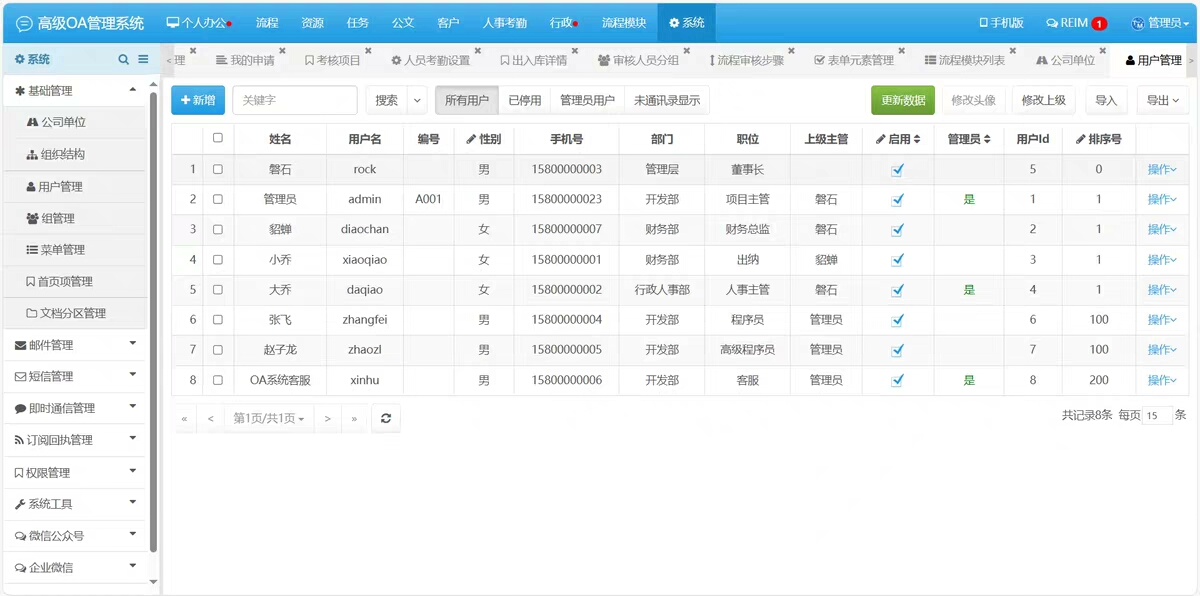Open the dropdown arrow next to 搜索
The height and width of the screenshot is (596, 1200).
tap(417, 100)
